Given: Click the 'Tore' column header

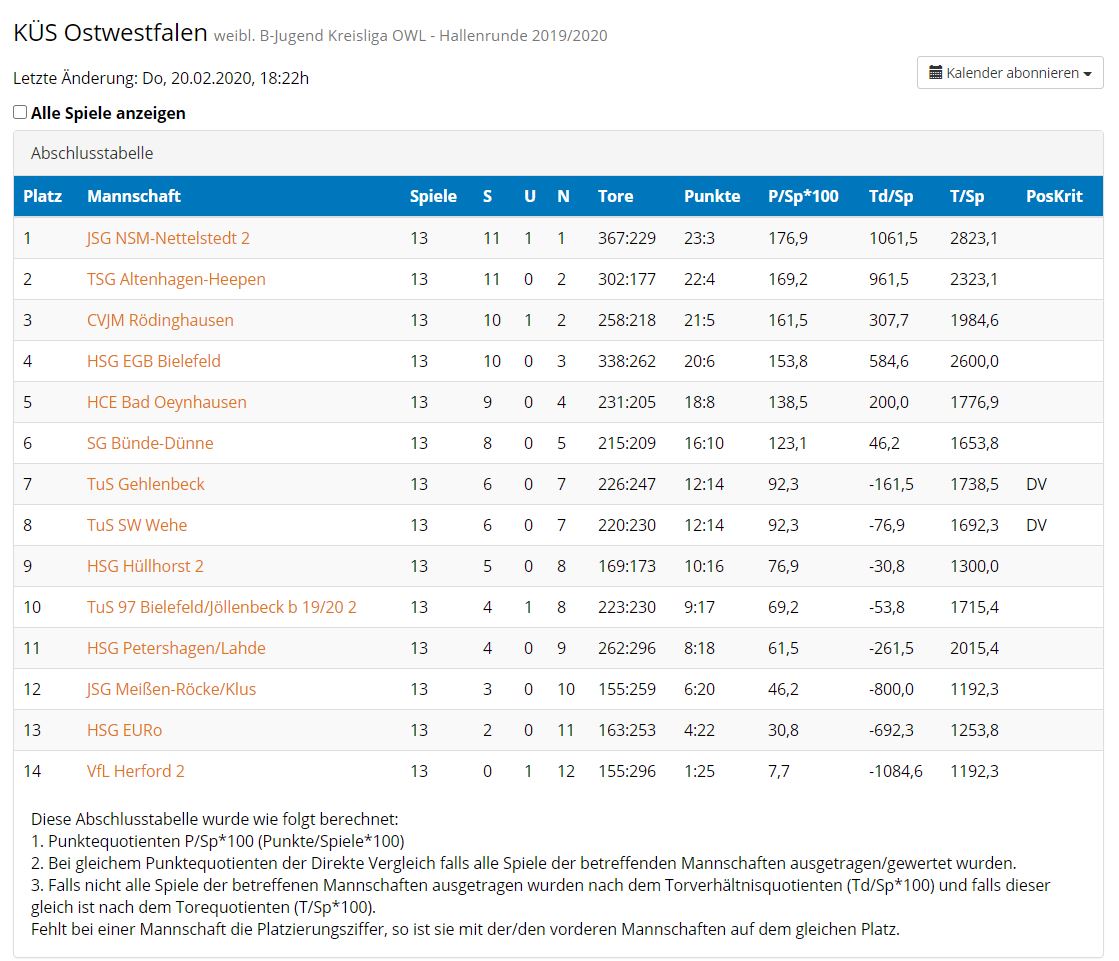Looking at the screenshot, I should (616, 196).
